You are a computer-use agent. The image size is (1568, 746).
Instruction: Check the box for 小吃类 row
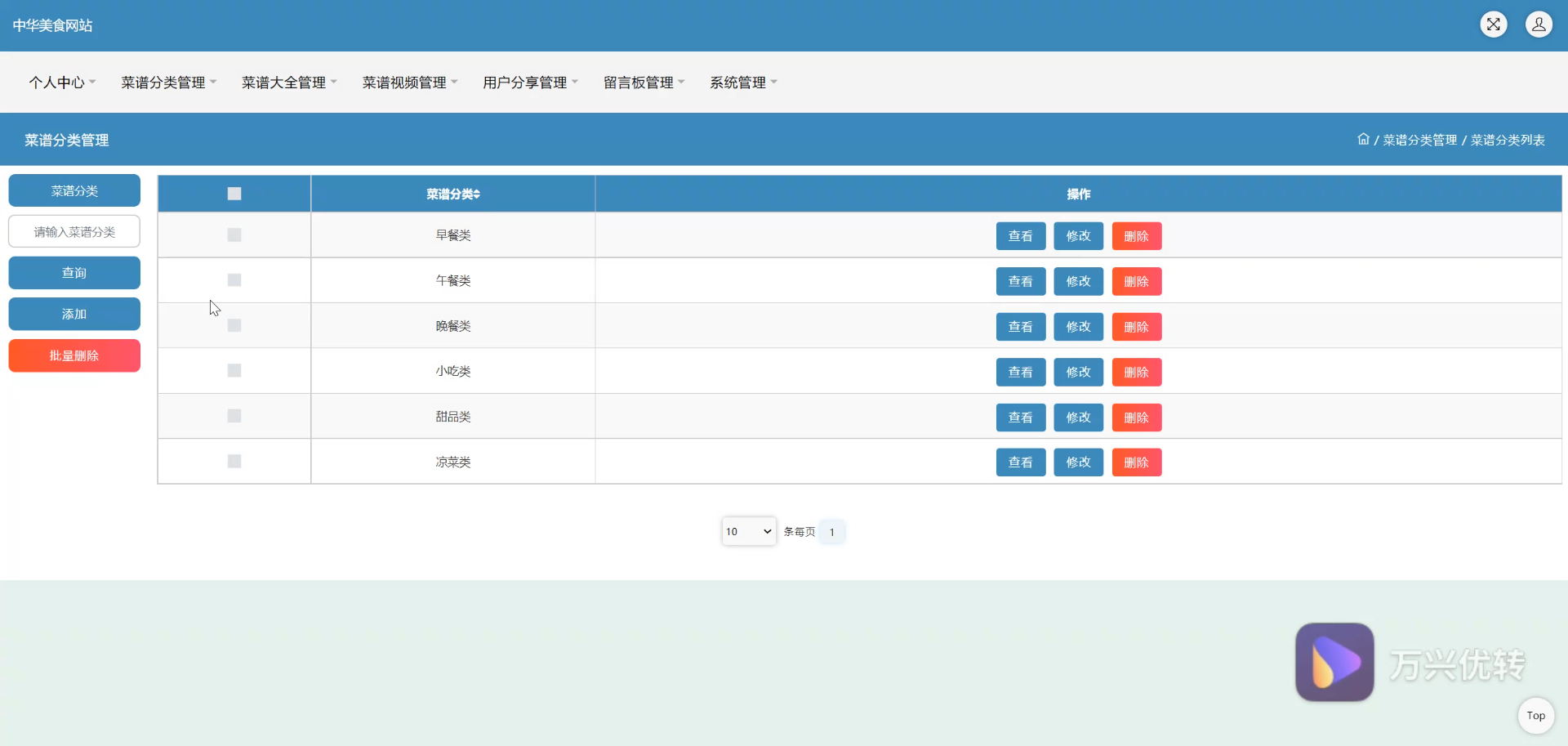tap(234, 371)
